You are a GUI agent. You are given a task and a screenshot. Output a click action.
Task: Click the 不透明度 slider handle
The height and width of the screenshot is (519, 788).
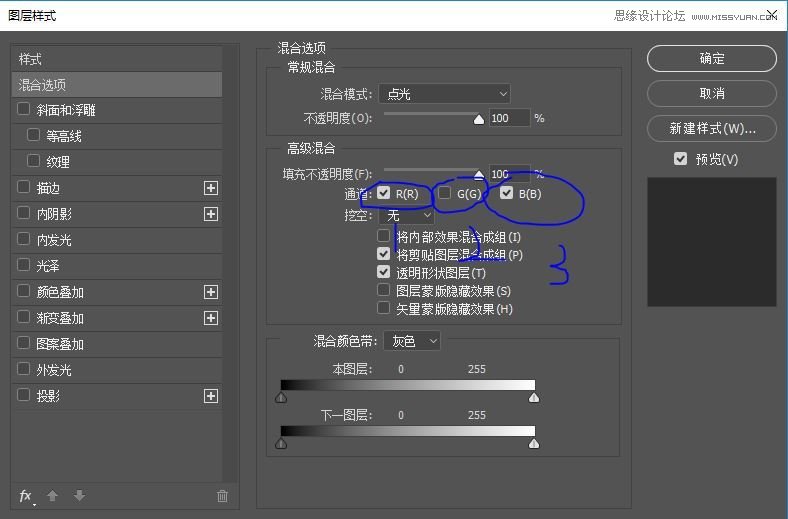click(479, 119)
